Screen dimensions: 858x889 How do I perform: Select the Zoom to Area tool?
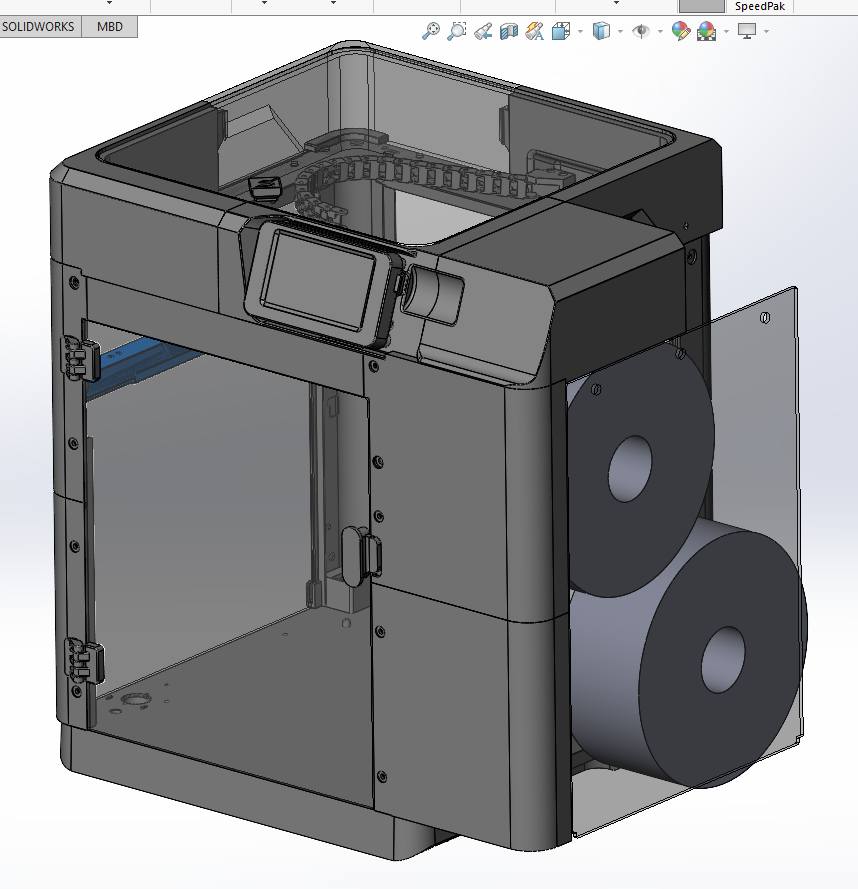[x=457, y=31]
